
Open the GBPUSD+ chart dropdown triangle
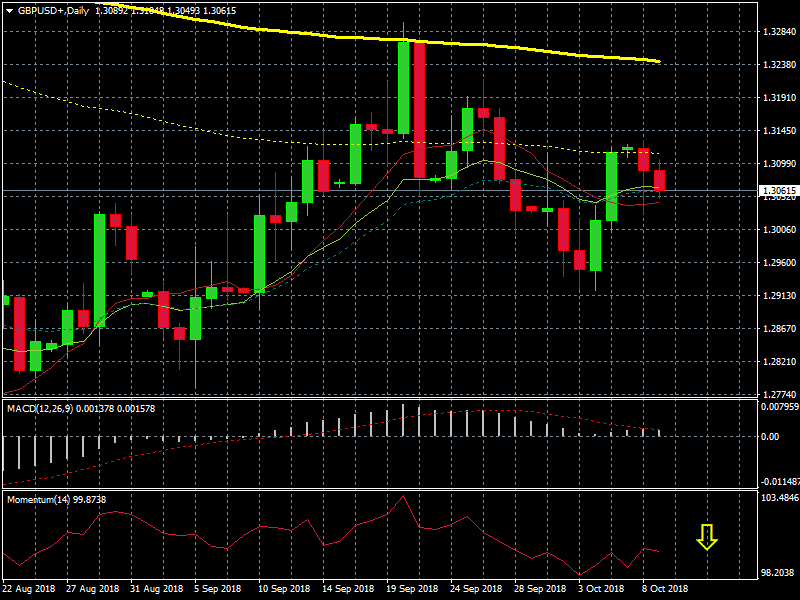coord(9,10)
